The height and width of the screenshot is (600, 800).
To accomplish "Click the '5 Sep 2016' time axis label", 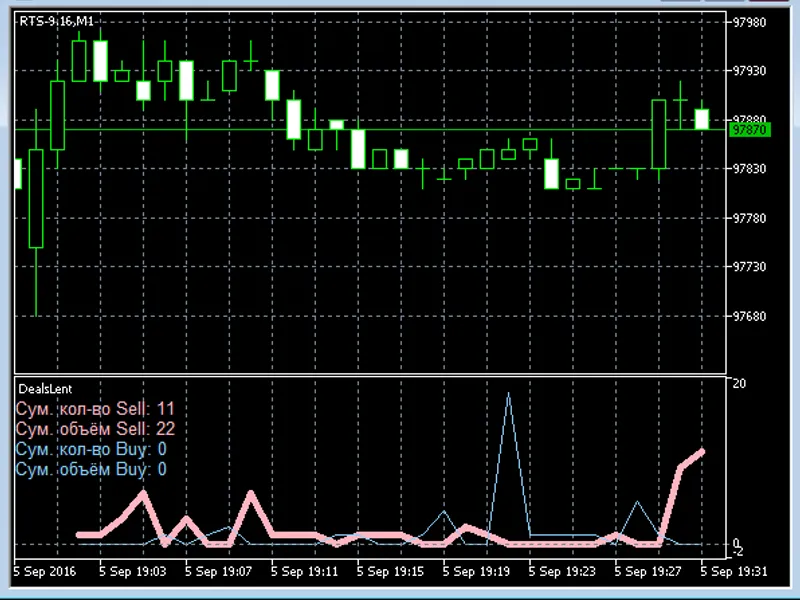I will coord(45,571).
